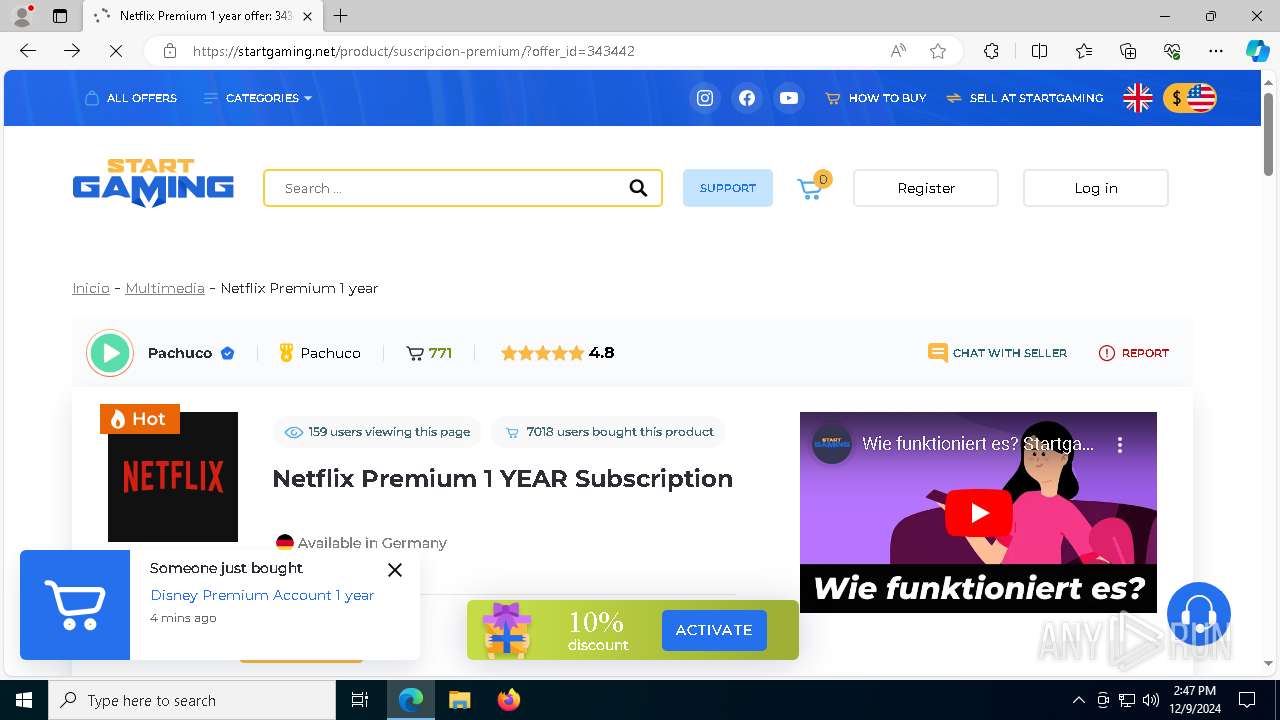Switch language via UK flag icon
The height and width of the screenshot is (720, 1280).
1138,98
